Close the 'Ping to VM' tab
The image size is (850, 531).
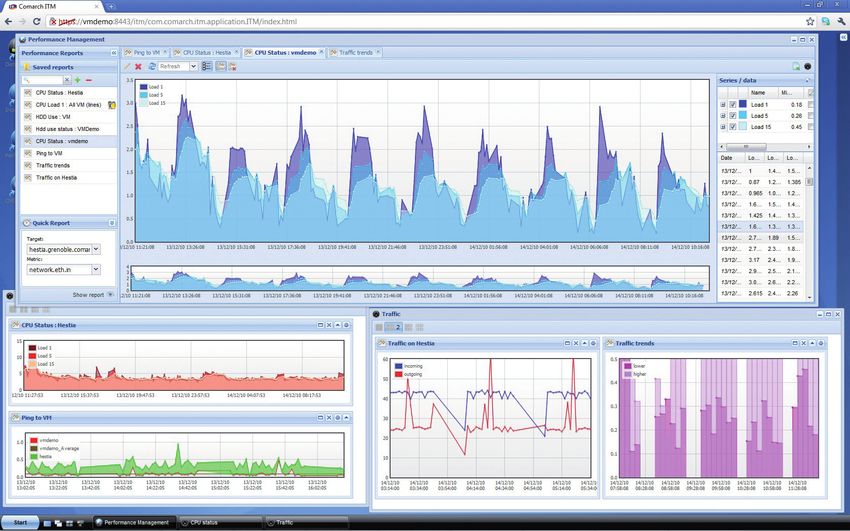click(x=165, y=52)
